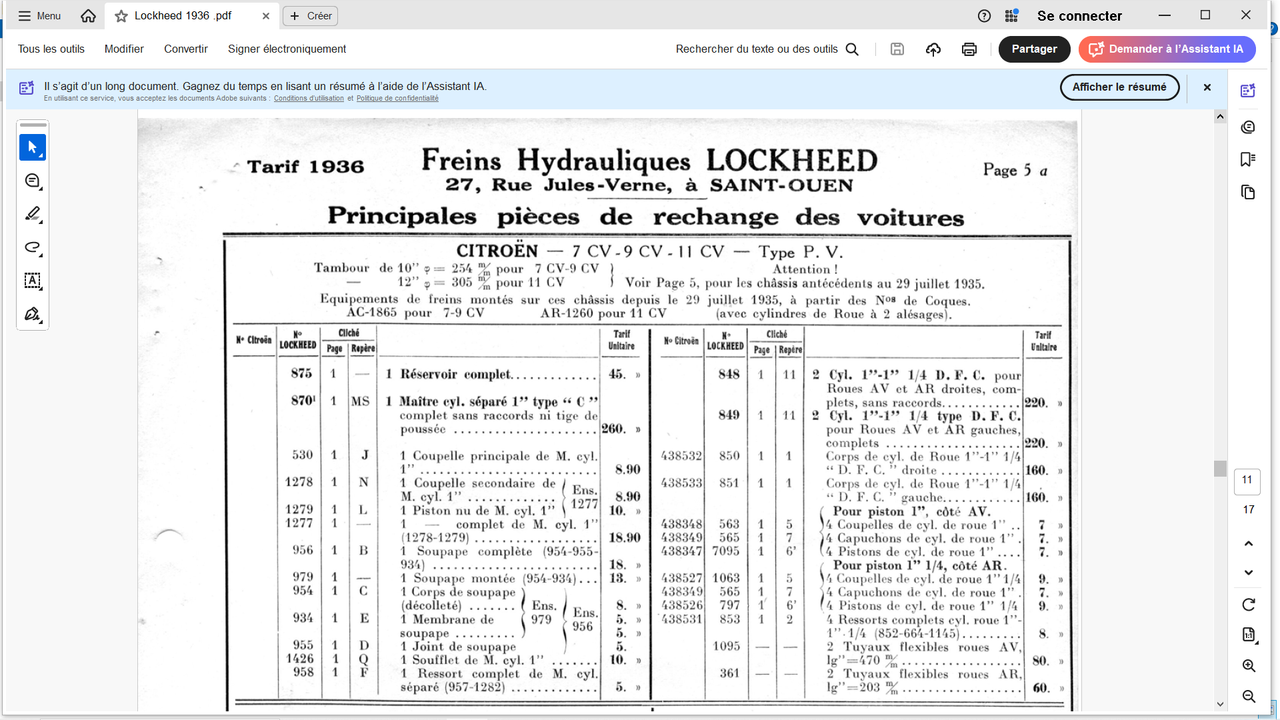Viewport: 1280px width, 720px height.
Task: Go to next page with the down chevron
Action: 1247,572
